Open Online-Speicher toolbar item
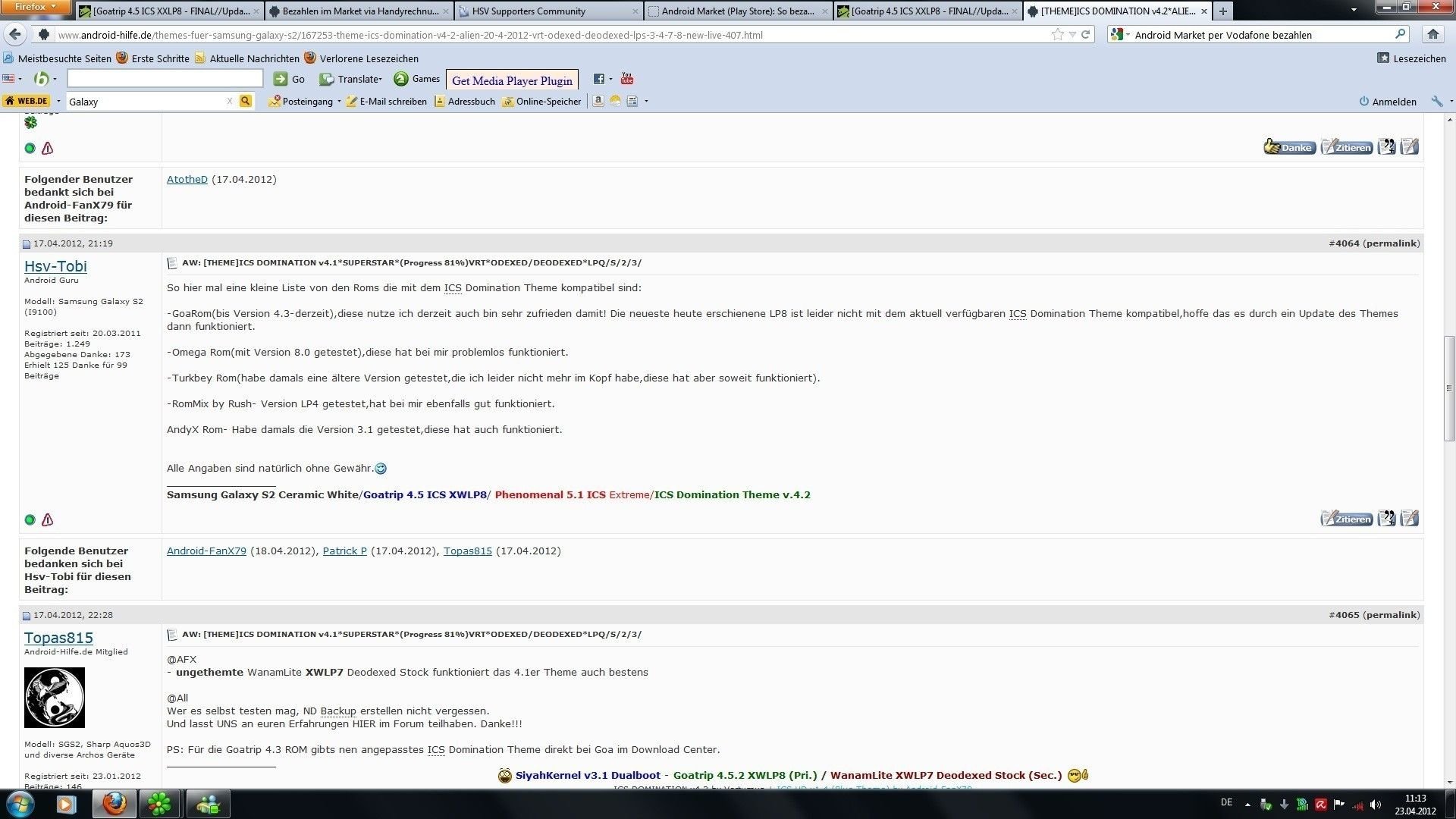Screen dimensions: 1456x819 pos(541,101)
